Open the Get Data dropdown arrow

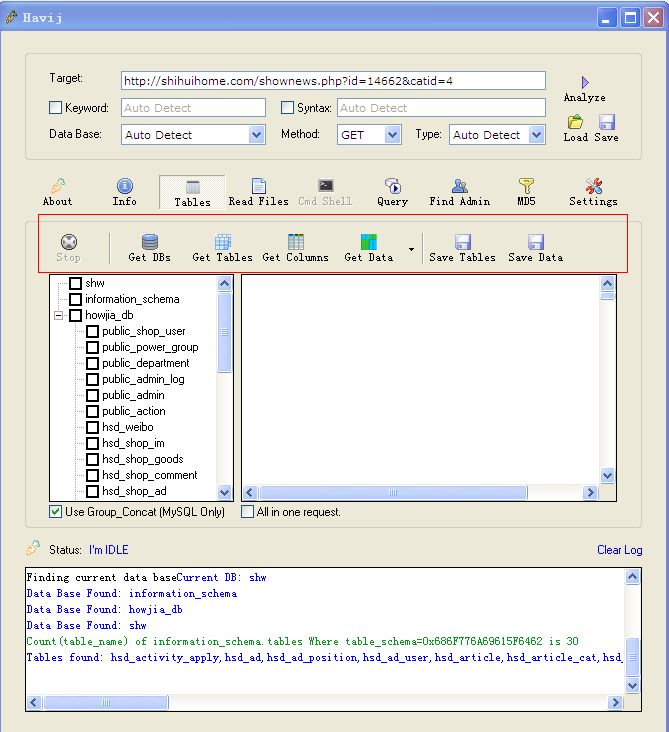point(411,249)
